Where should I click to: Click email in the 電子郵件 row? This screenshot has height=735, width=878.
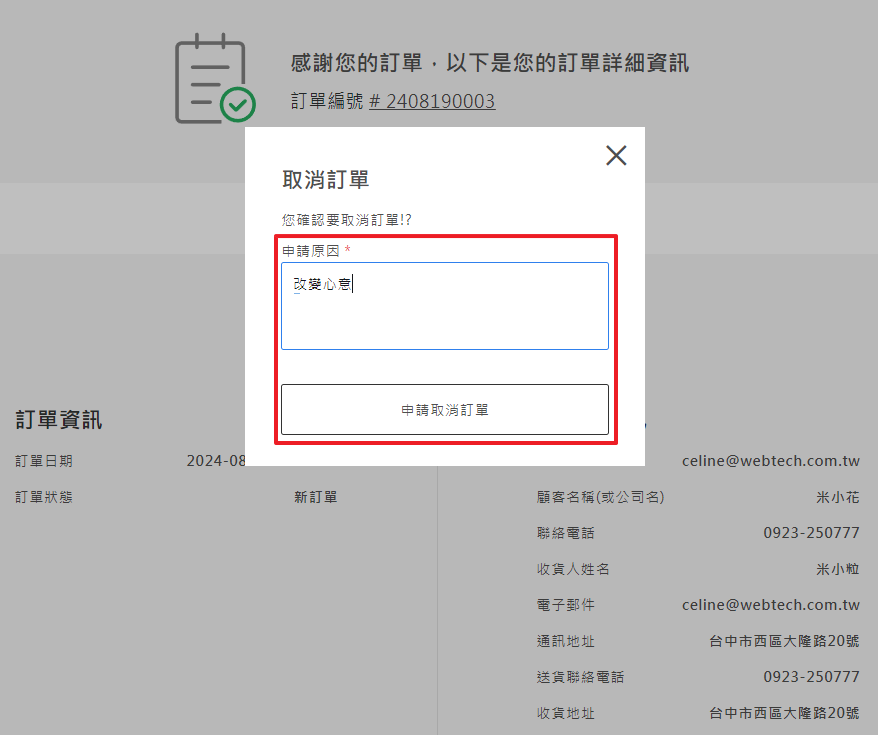(770, 605)
